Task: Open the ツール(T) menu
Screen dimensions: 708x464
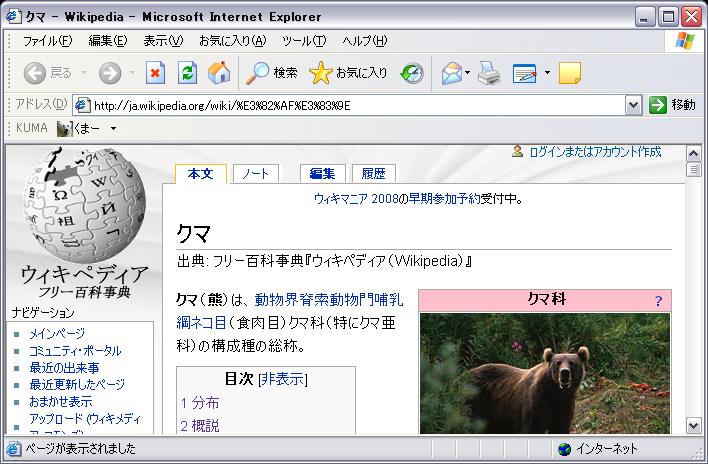Action: pos(304,41)
